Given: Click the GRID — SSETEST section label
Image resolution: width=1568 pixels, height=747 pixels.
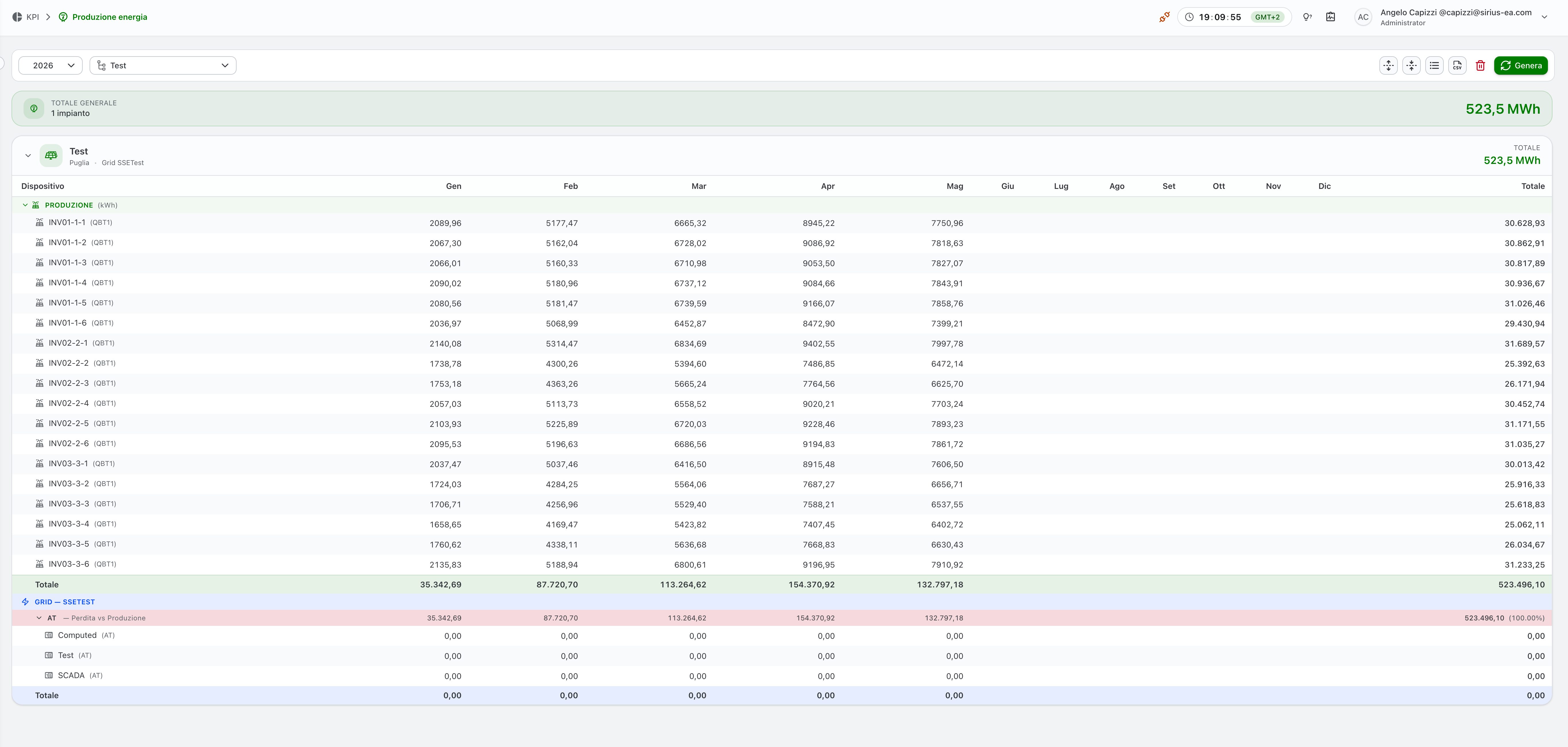Looking at the screenshot, I should point(65,602).
